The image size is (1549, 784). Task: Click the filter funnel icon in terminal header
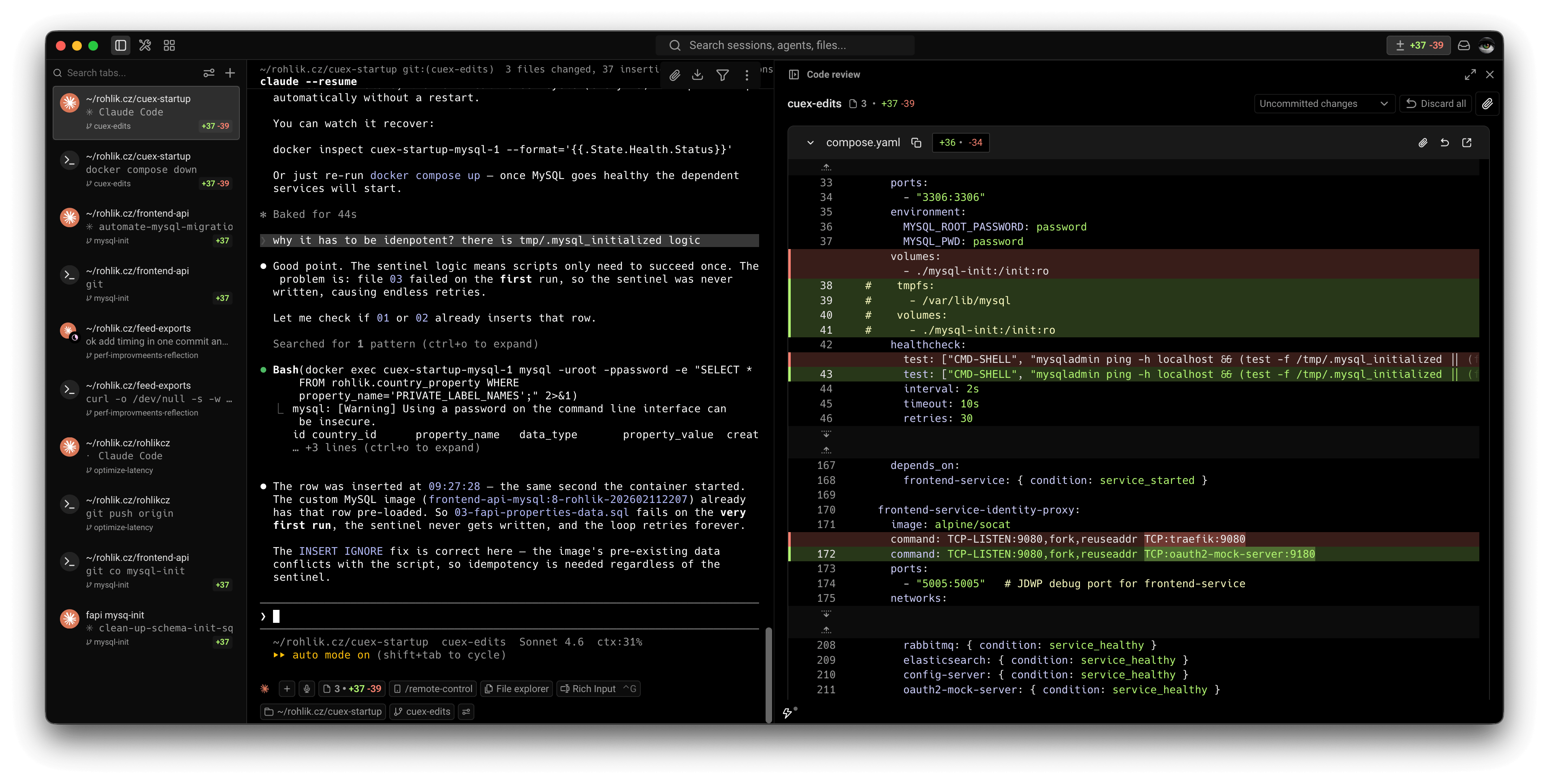pos(722,75)
